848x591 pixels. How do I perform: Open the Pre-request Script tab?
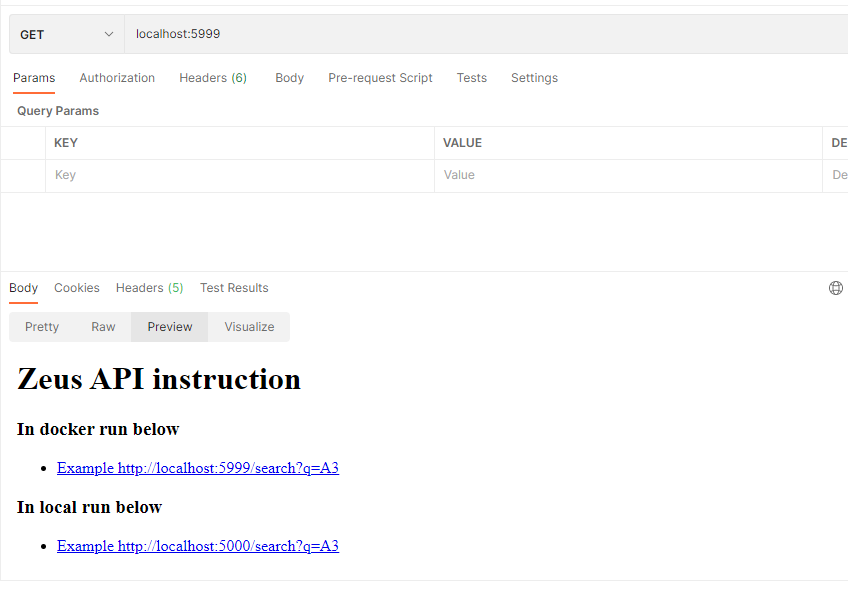pyautogui.click(x=380, y=78)
